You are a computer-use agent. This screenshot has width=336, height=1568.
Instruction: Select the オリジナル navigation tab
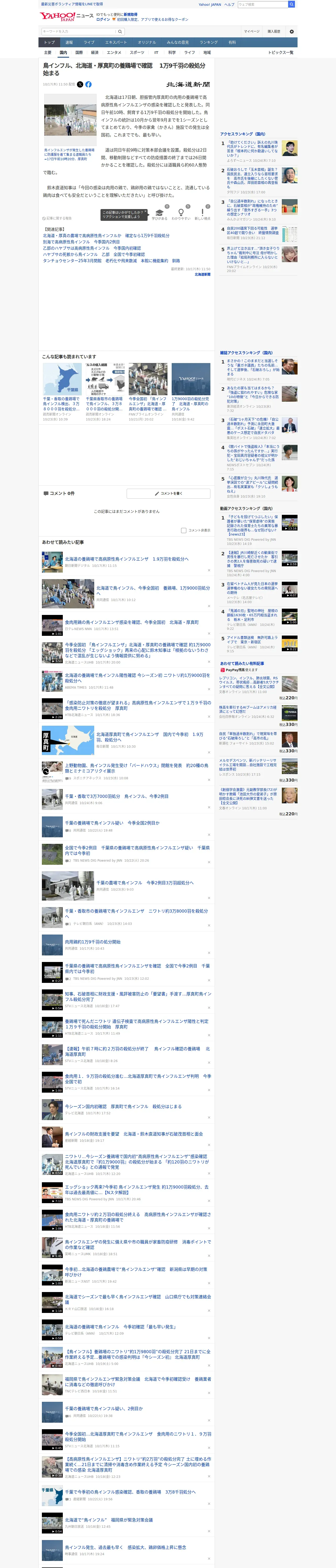(x=147, y=43)
